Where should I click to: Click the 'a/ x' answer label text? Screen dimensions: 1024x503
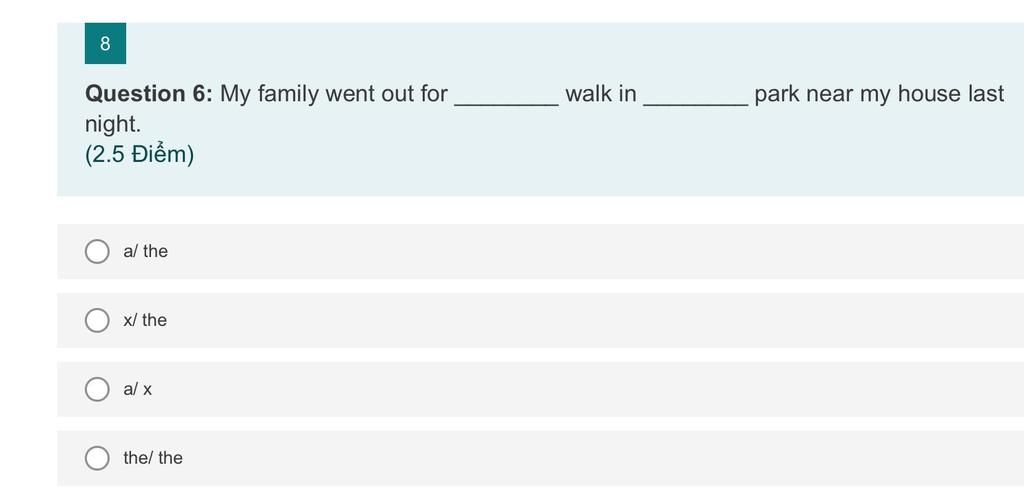tap(138, 389)
